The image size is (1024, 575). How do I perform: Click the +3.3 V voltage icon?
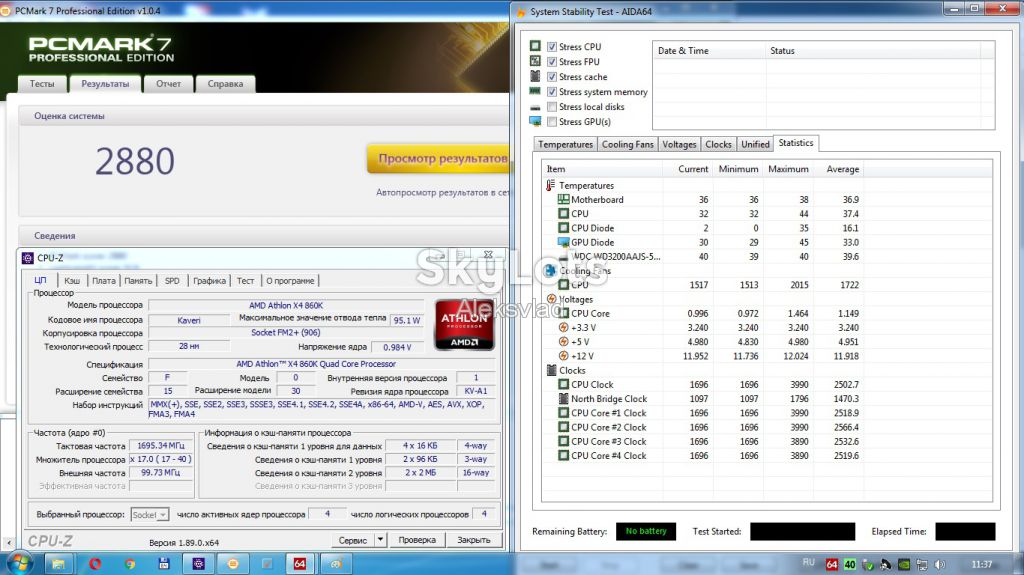tap(563, 327)
